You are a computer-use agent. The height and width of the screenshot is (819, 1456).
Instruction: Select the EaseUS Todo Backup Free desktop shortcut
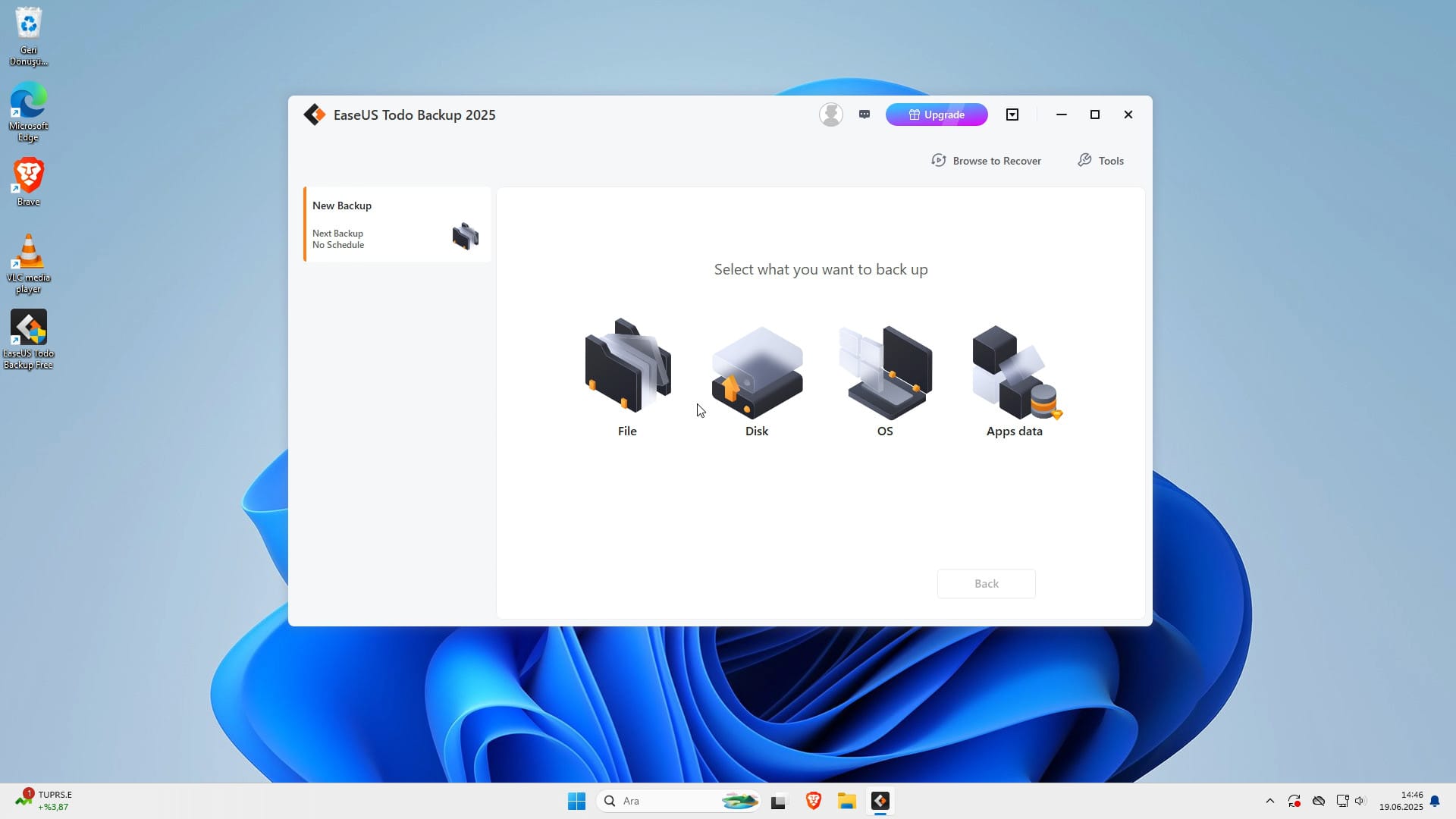[x=29, y=339]
